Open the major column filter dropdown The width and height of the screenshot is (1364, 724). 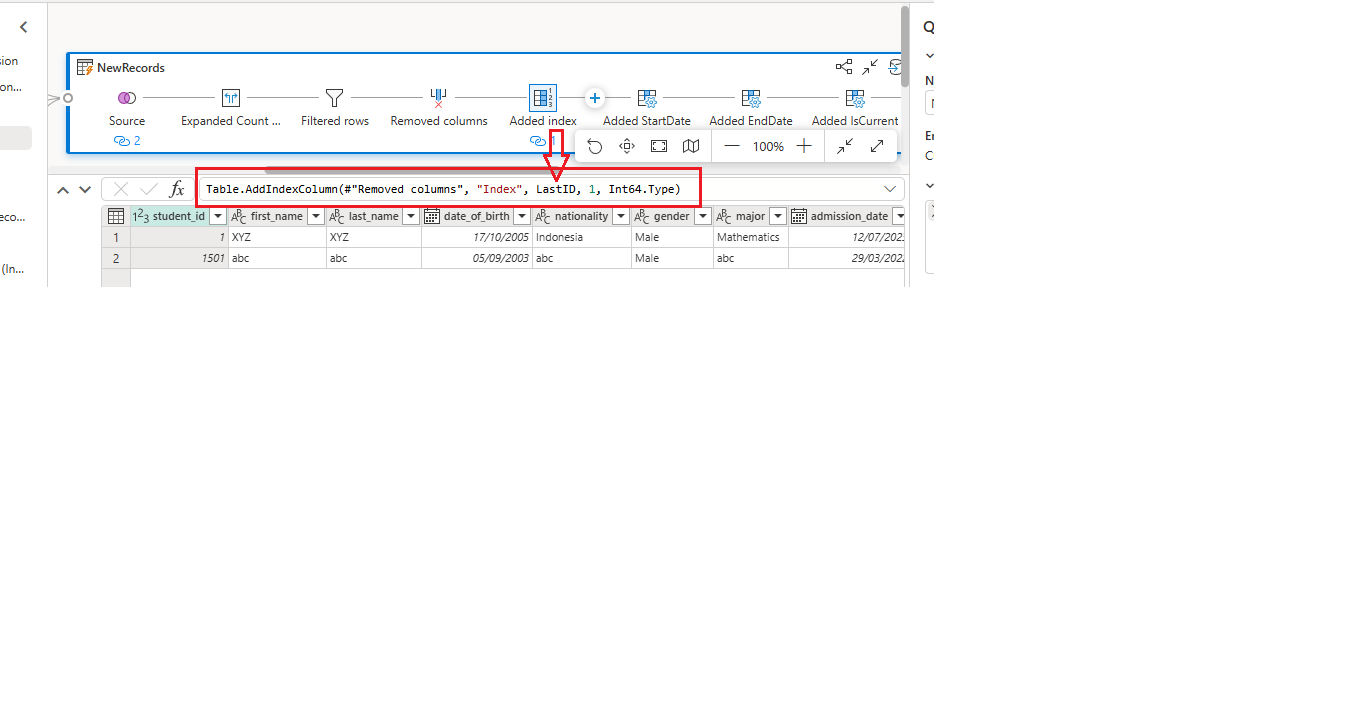pyautogui.click(x=778, y=216)
